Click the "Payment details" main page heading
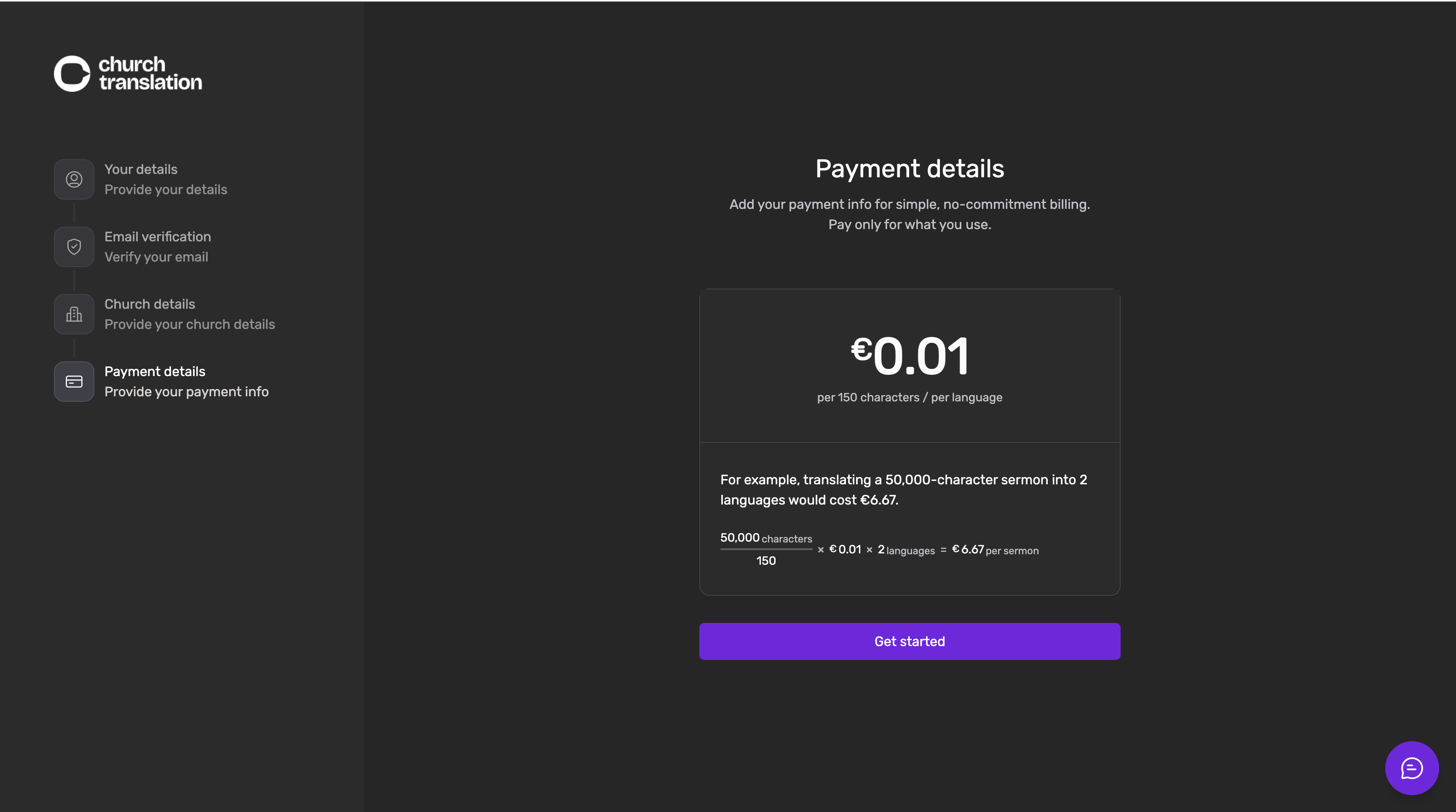Image resolution: width=1456 pixels, height=812 pixels. pyautogui.click(x=910, y=168)
